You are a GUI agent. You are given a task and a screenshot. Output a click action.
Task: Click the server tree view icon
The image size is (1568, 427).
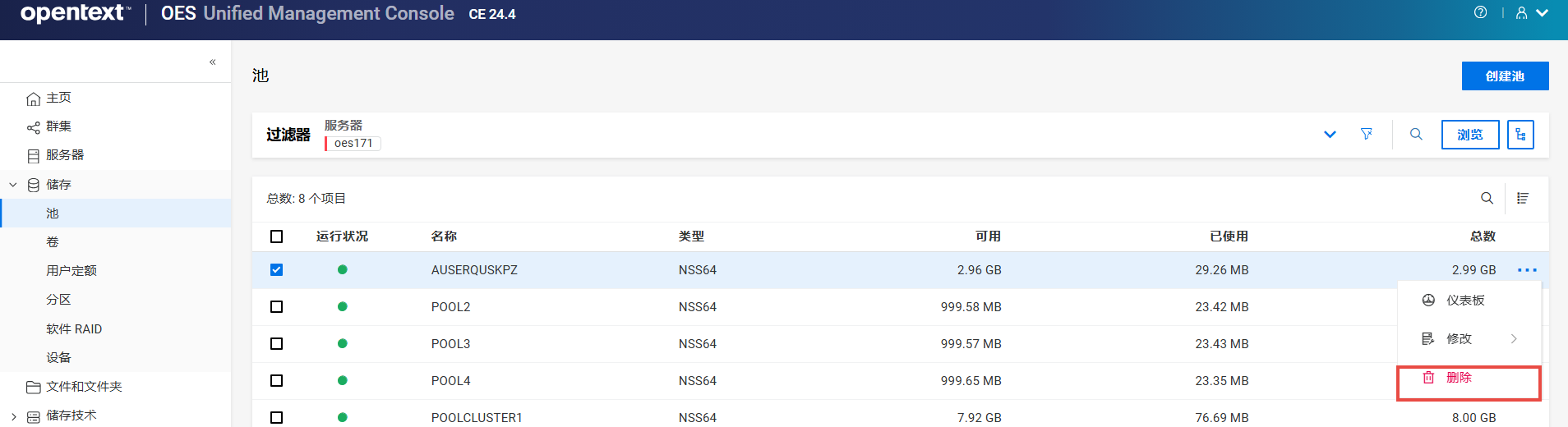point(1520,135)
